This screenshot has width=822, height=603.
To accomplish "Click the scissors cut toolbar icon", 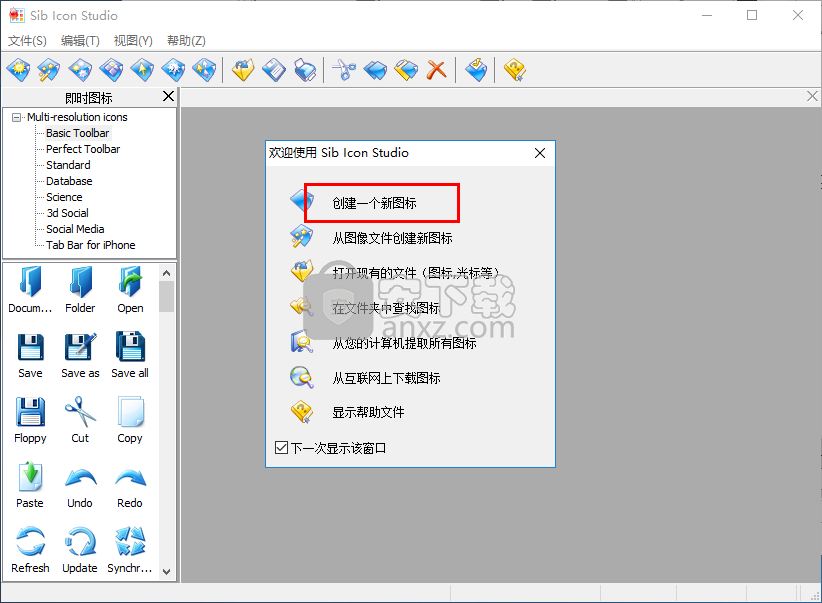I will click(x=344, y=70).
